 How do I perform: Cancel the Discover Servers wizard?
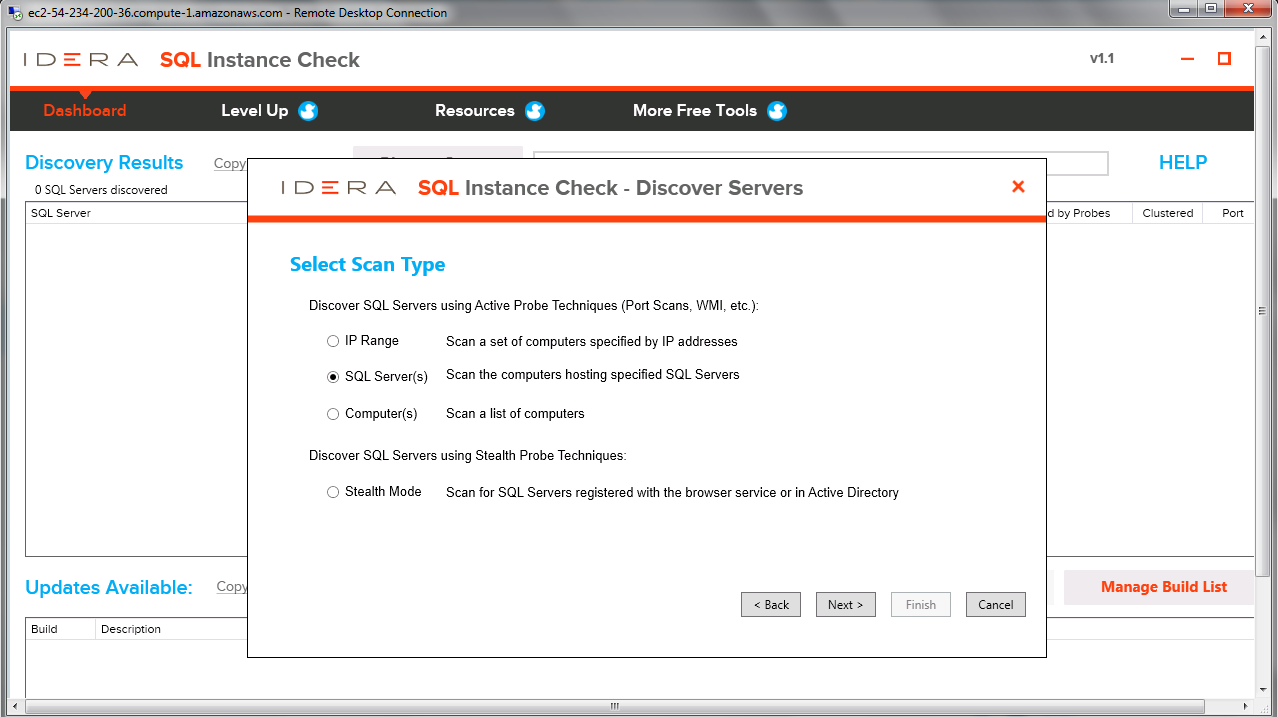pos(995,604)
